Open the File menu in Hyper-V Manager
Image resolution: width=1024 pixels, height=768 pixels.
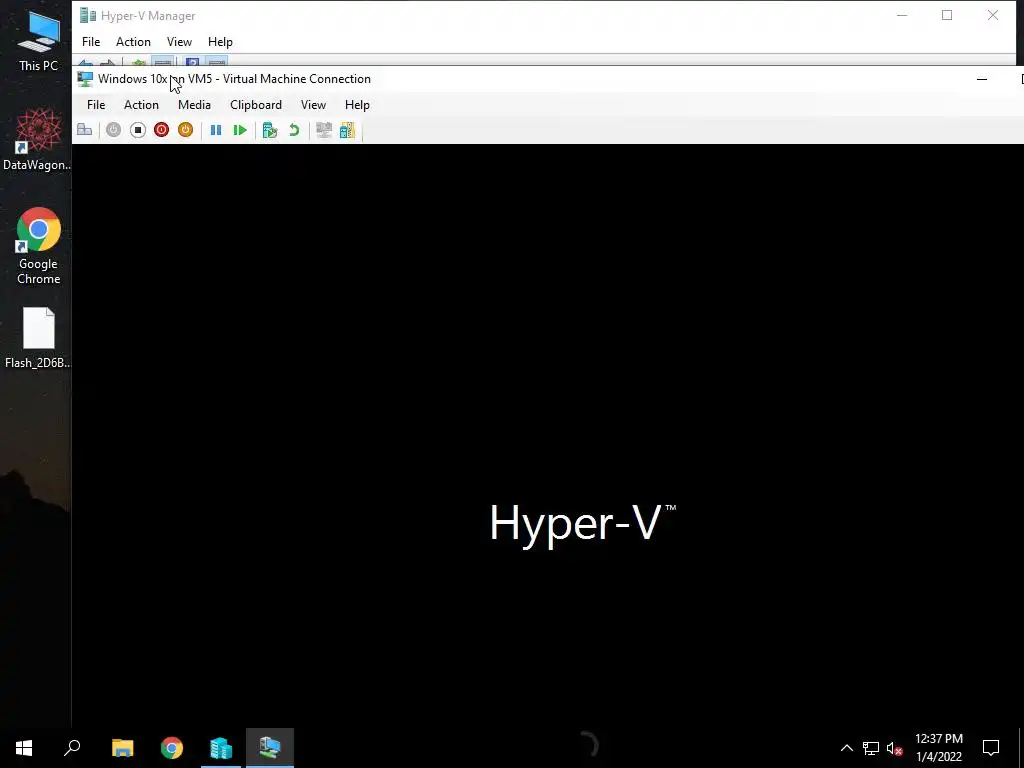[91, 42]
